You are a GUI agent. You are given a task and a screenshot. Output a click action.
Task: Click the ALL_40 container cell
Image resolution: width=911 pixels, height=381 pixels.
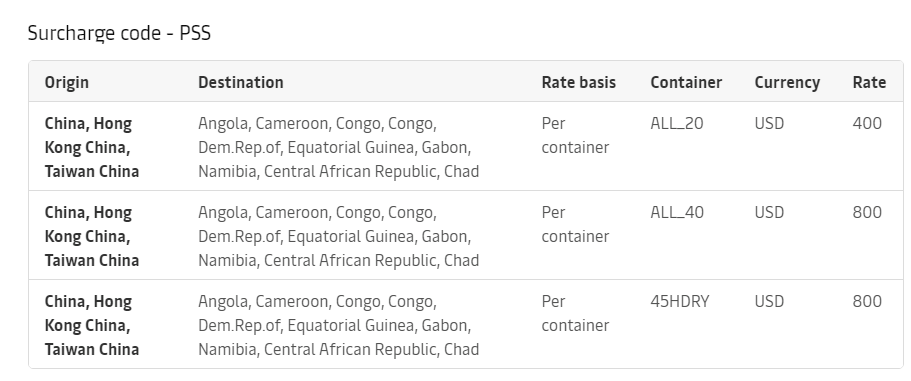click(x=677, y=213)
